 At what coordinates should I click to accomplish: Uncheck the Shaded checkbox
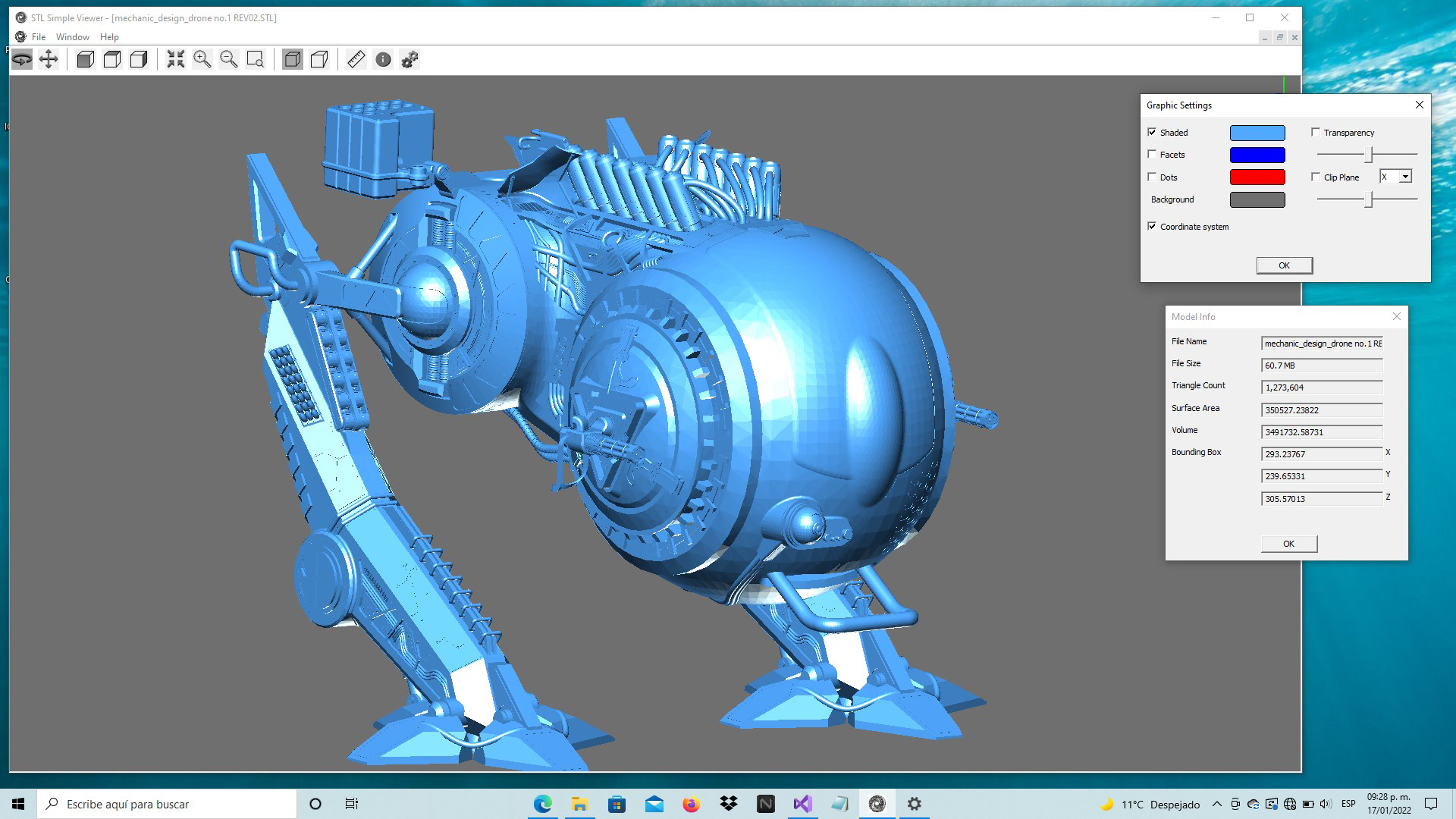(1152, 132)
